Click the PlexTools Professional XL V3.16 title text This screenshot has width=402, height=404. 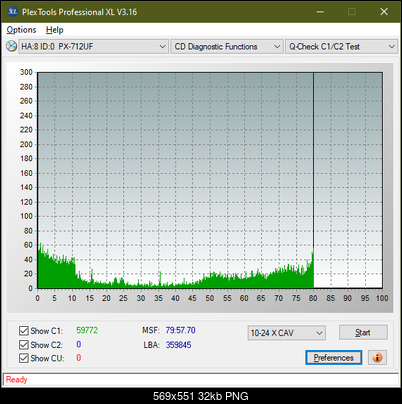[x=79, y=12]
